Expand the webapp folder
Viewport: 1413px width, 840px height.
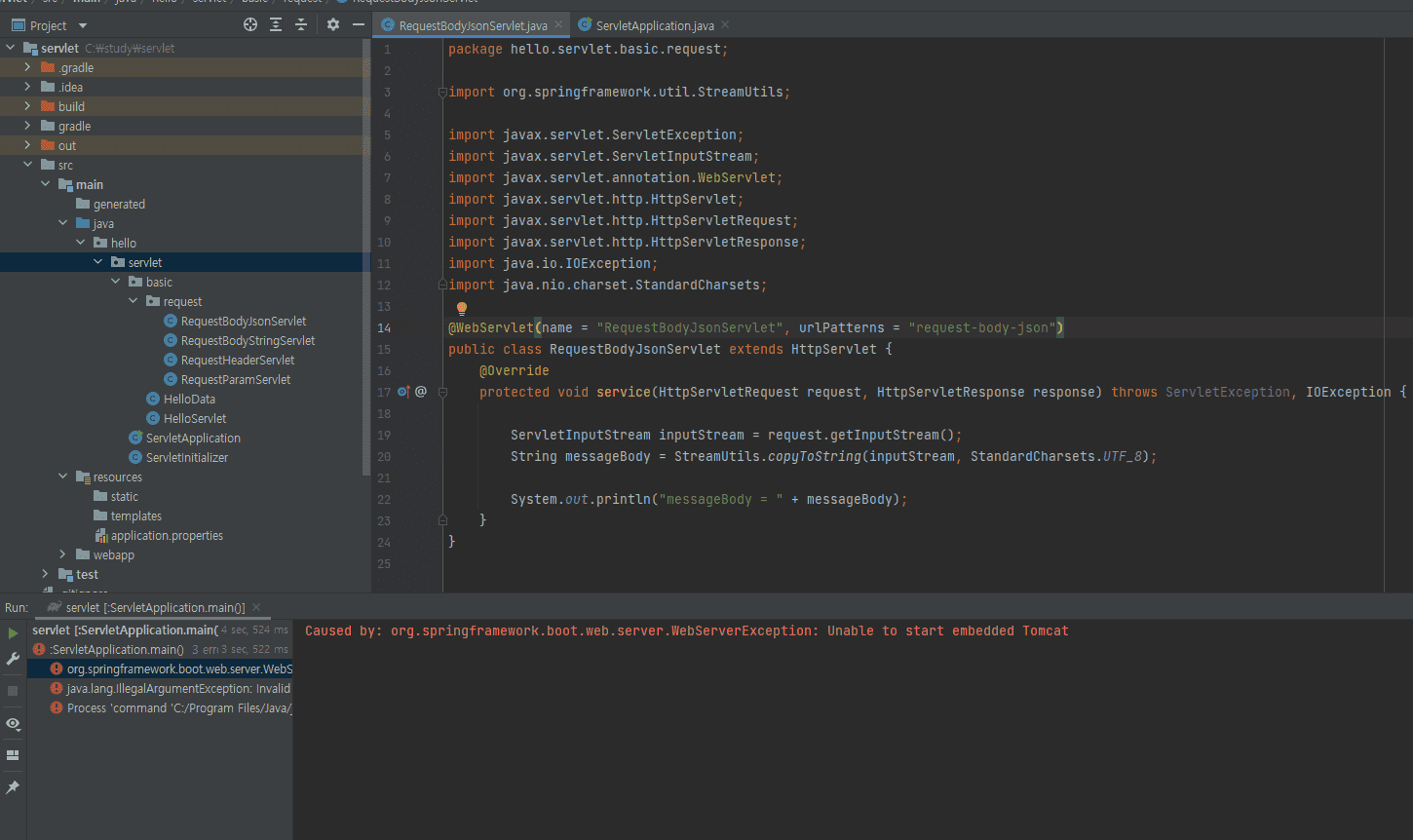[62, 554]
